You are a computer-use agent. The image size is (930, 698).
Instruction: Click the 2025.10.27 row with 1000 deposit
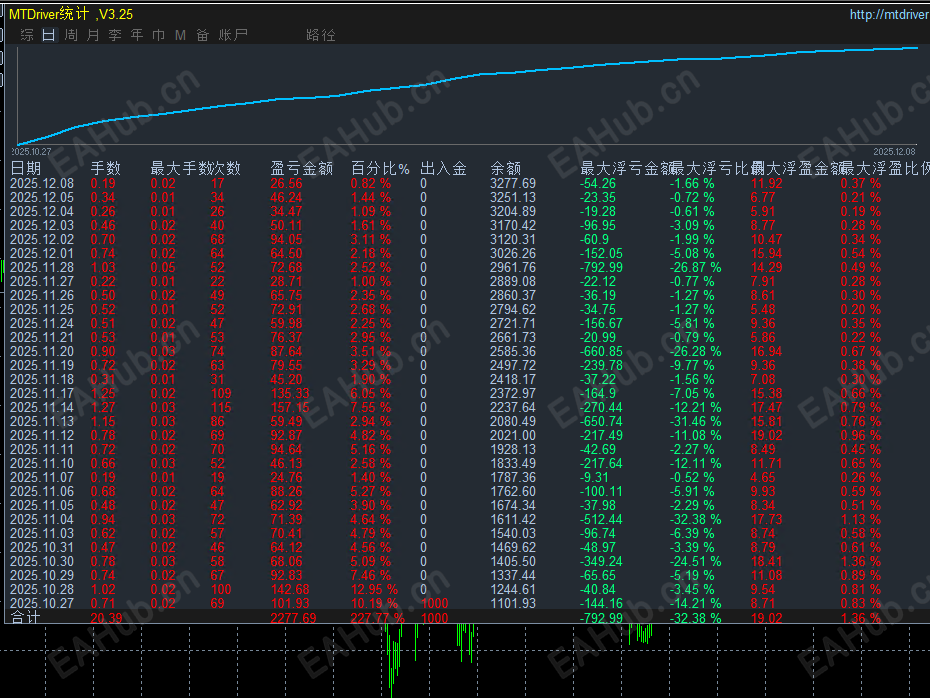coord(41,604)
